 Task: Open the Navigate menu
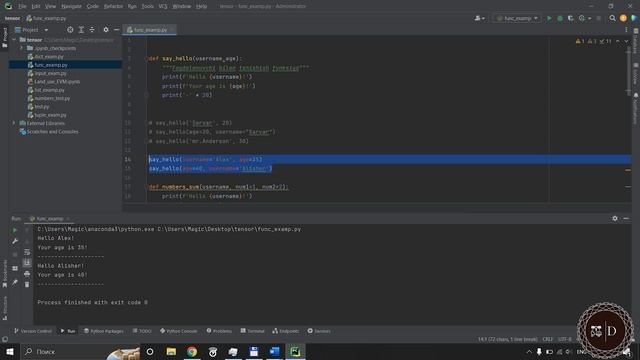point(71,6)
